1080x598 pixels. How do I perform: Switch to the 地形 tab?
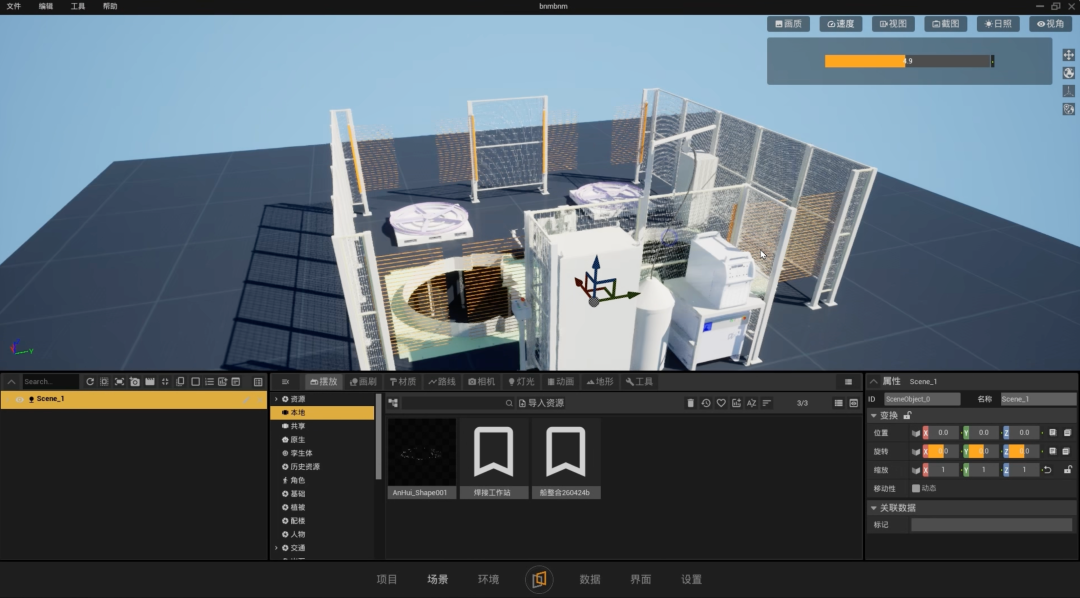[600, 382]
